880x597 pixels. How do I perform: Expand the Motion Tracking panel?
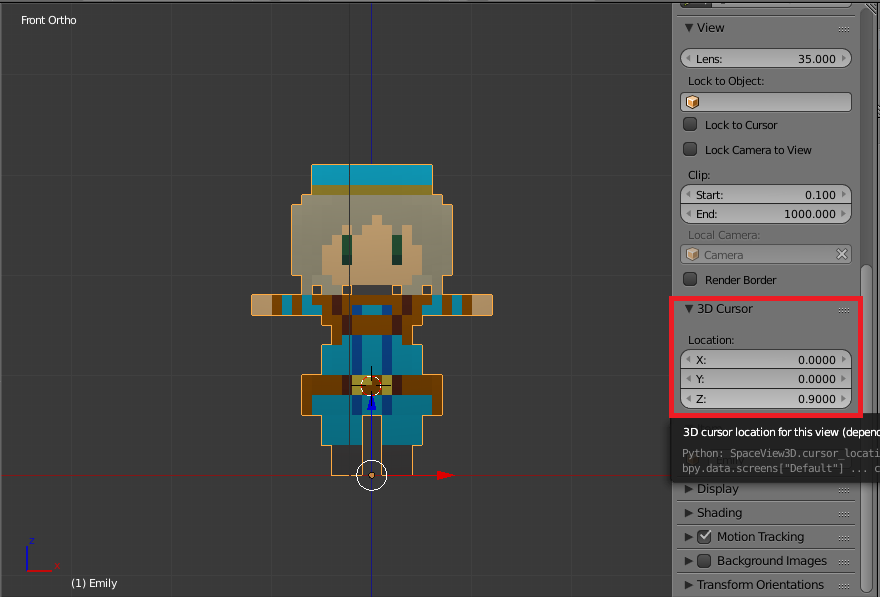(689, 537)
